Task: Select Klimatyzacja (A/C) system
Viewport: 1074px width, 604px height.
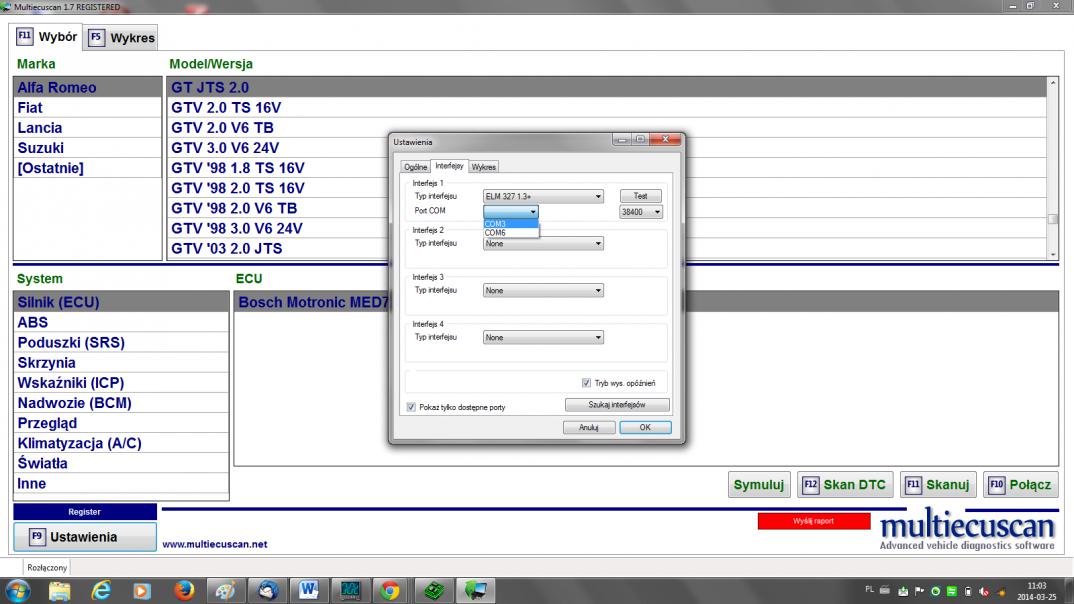Action: click(121, 443)
